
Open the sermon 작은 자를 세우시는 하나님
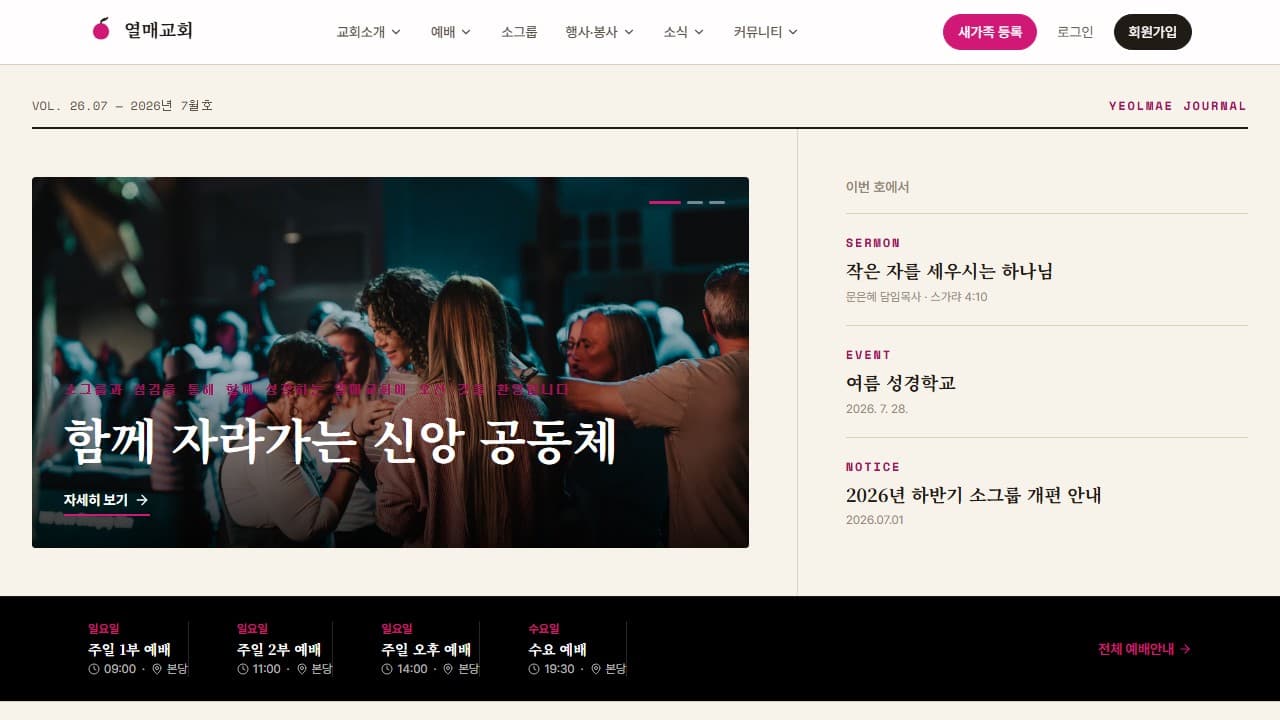tap(949, 271)
